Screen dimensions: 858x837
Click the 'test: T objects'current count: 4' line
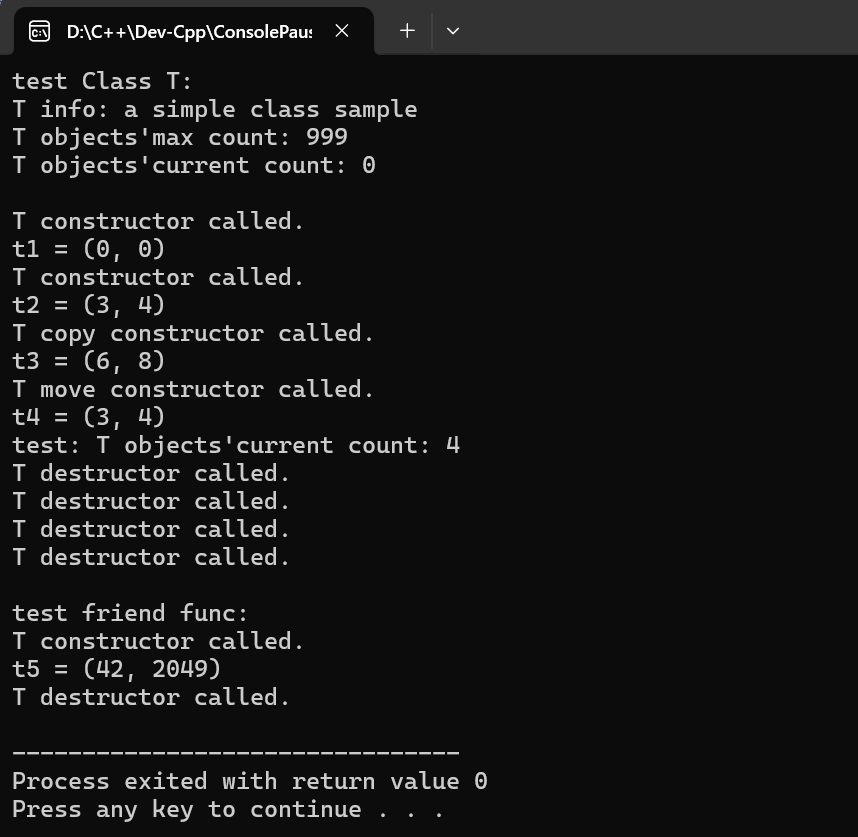click(236, 445)
